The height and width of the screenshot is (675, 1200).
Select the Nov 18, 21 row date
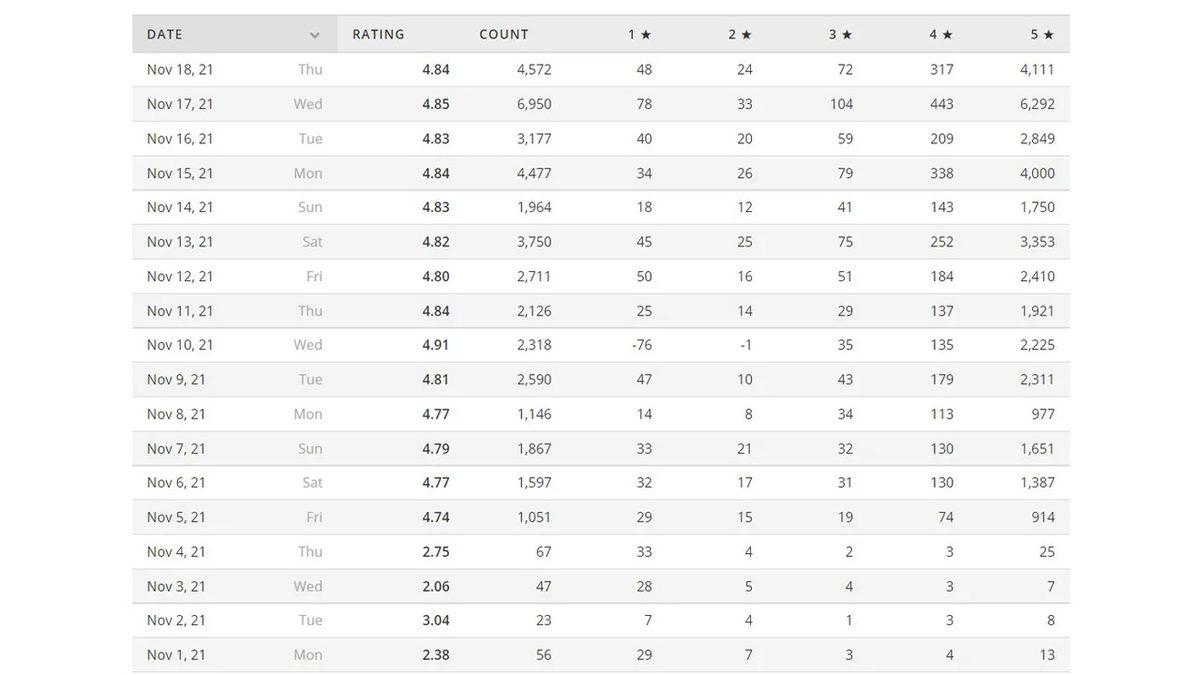click(180, 69)
